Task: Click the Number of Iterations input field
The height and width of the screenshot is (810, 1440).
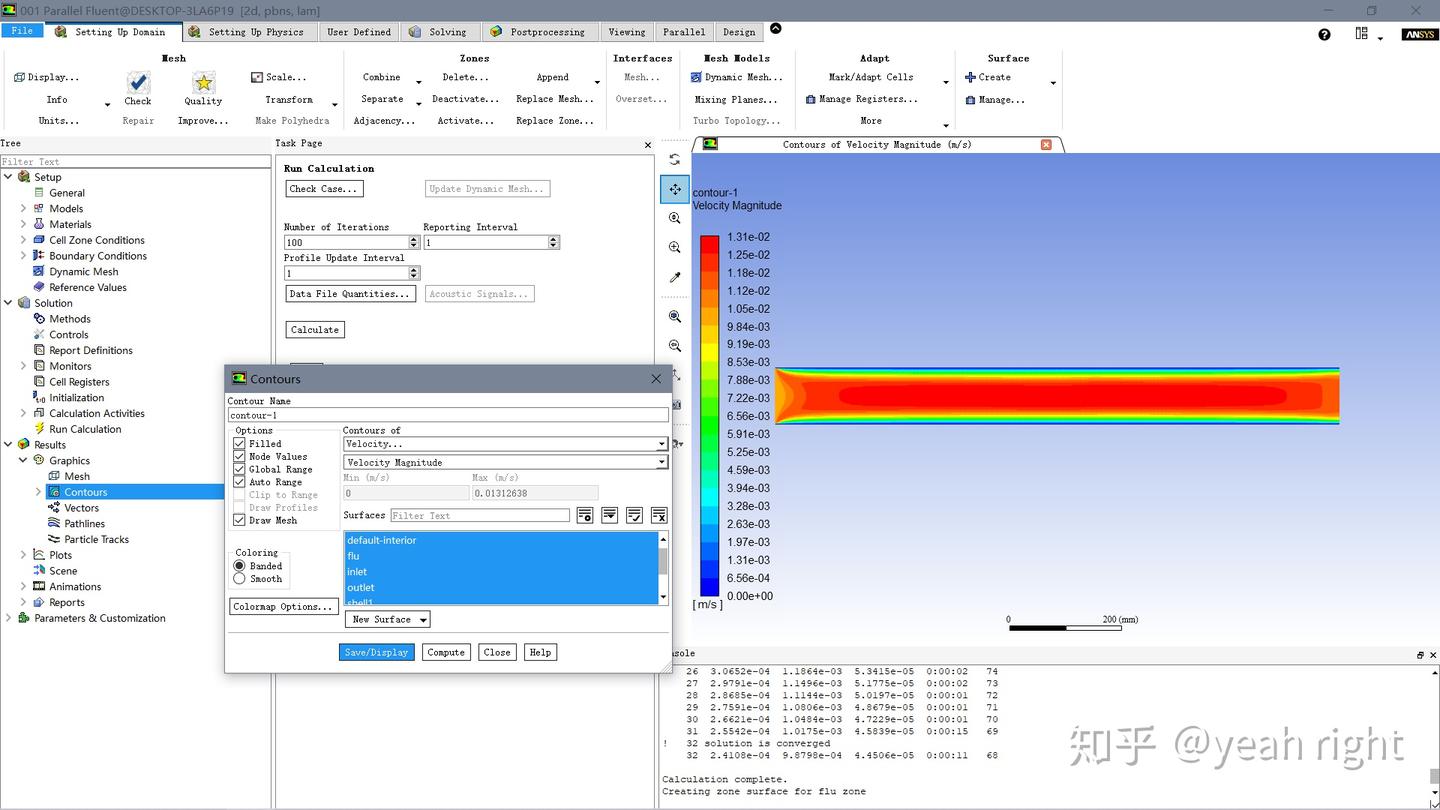Action: (346, 242)
